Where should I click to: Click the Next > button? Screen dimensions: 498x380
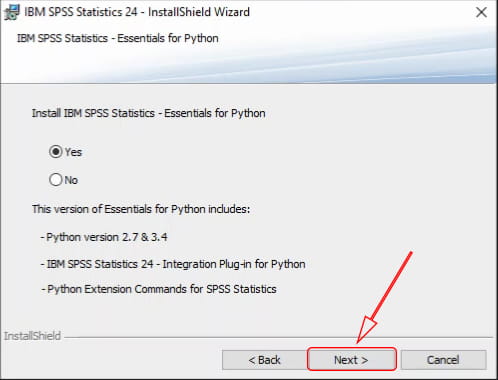click(352, 360)
